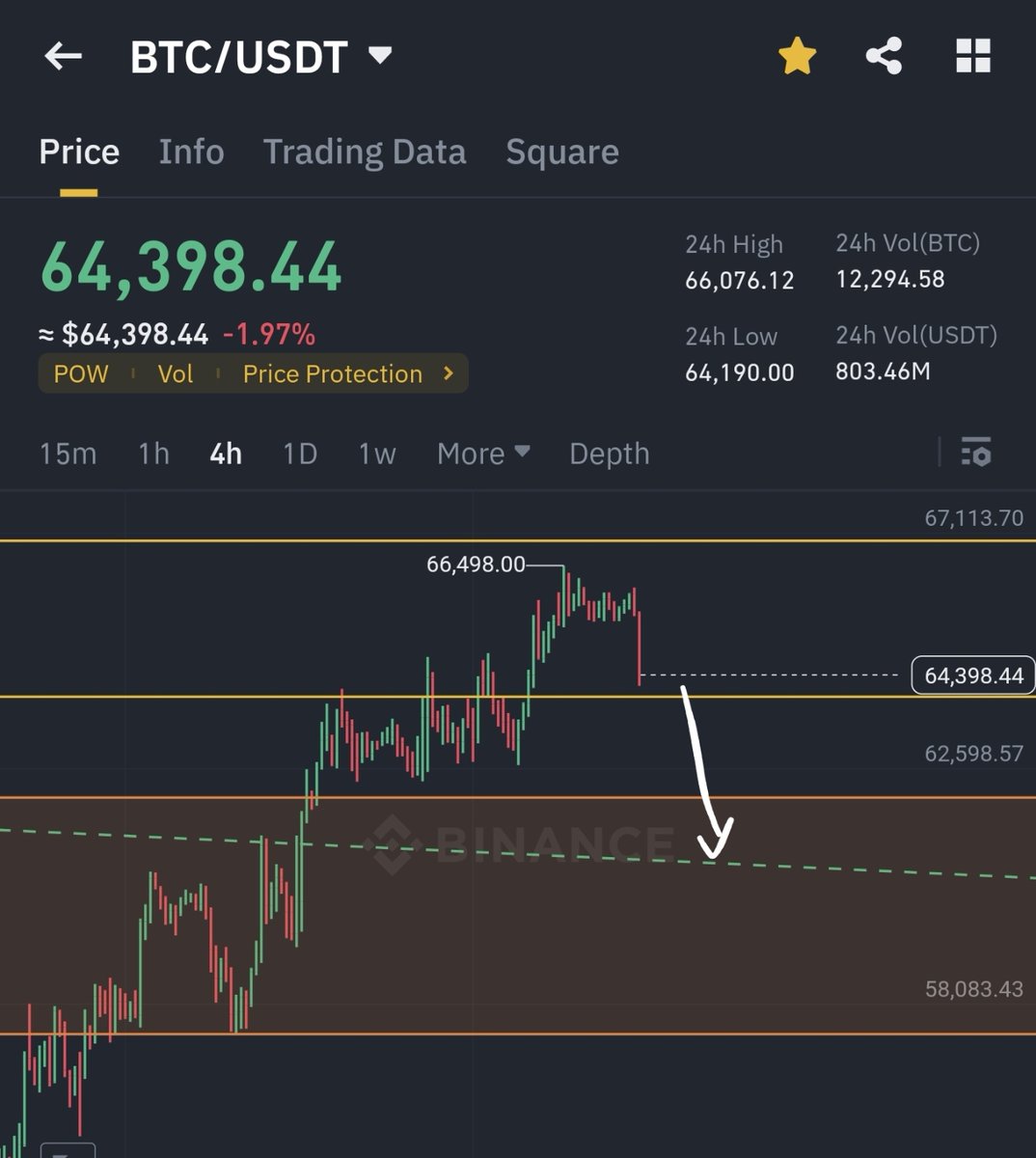The width and height of the screenshot is (1036, 1158).
Task: Select the 4h timeframe
Action: [x=226, y=454]
